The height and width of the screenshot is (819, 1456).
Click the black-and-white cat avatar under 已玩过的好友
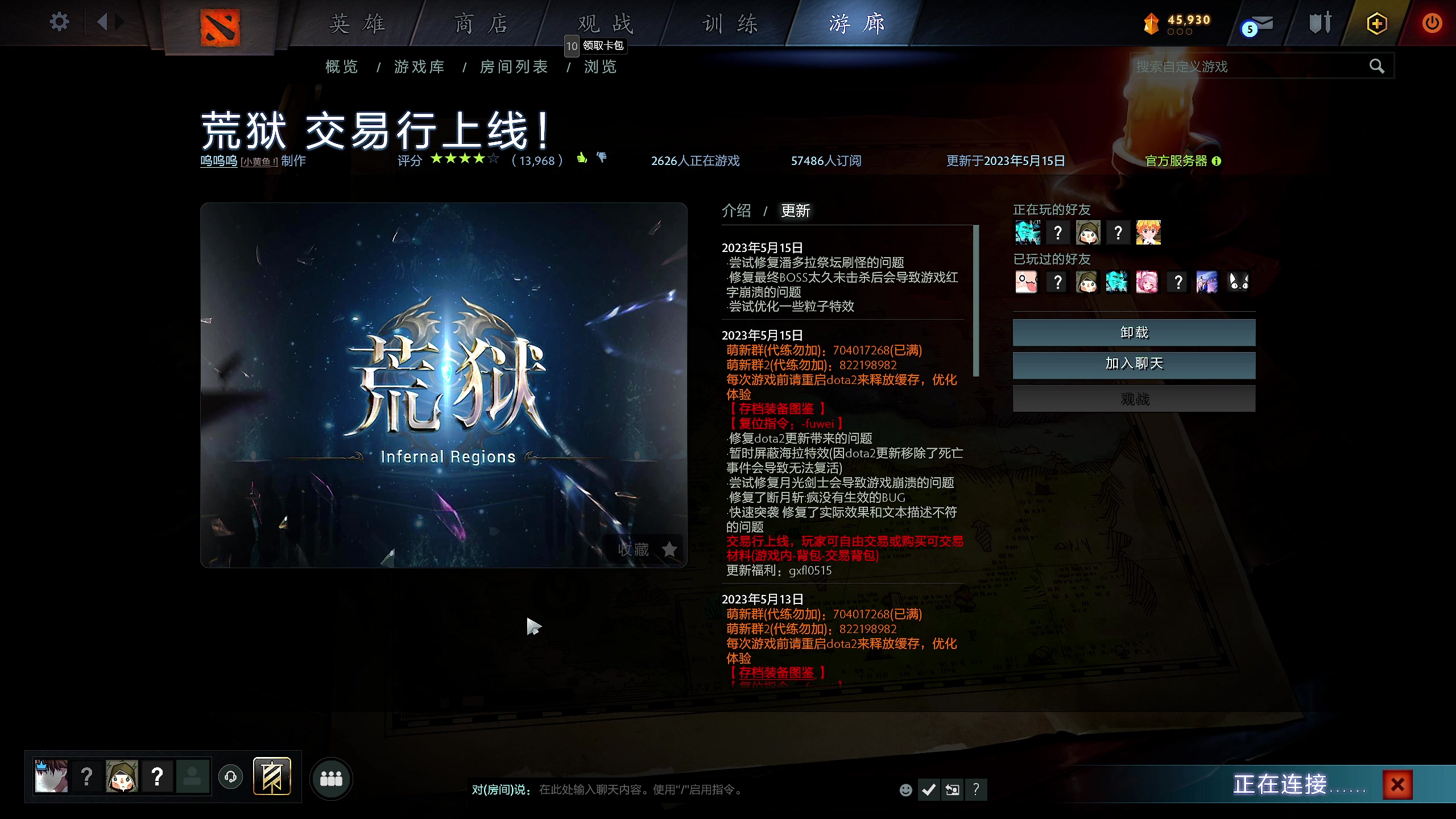[x=1238, y=282]
